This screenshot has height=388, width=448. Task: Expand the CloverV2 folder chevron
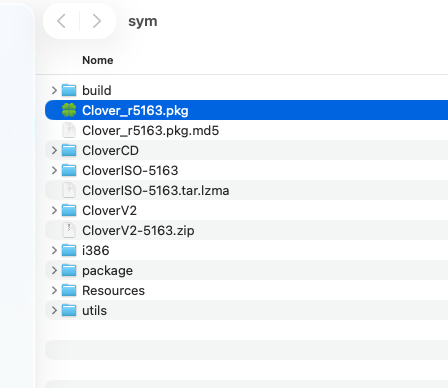(54, 210)
